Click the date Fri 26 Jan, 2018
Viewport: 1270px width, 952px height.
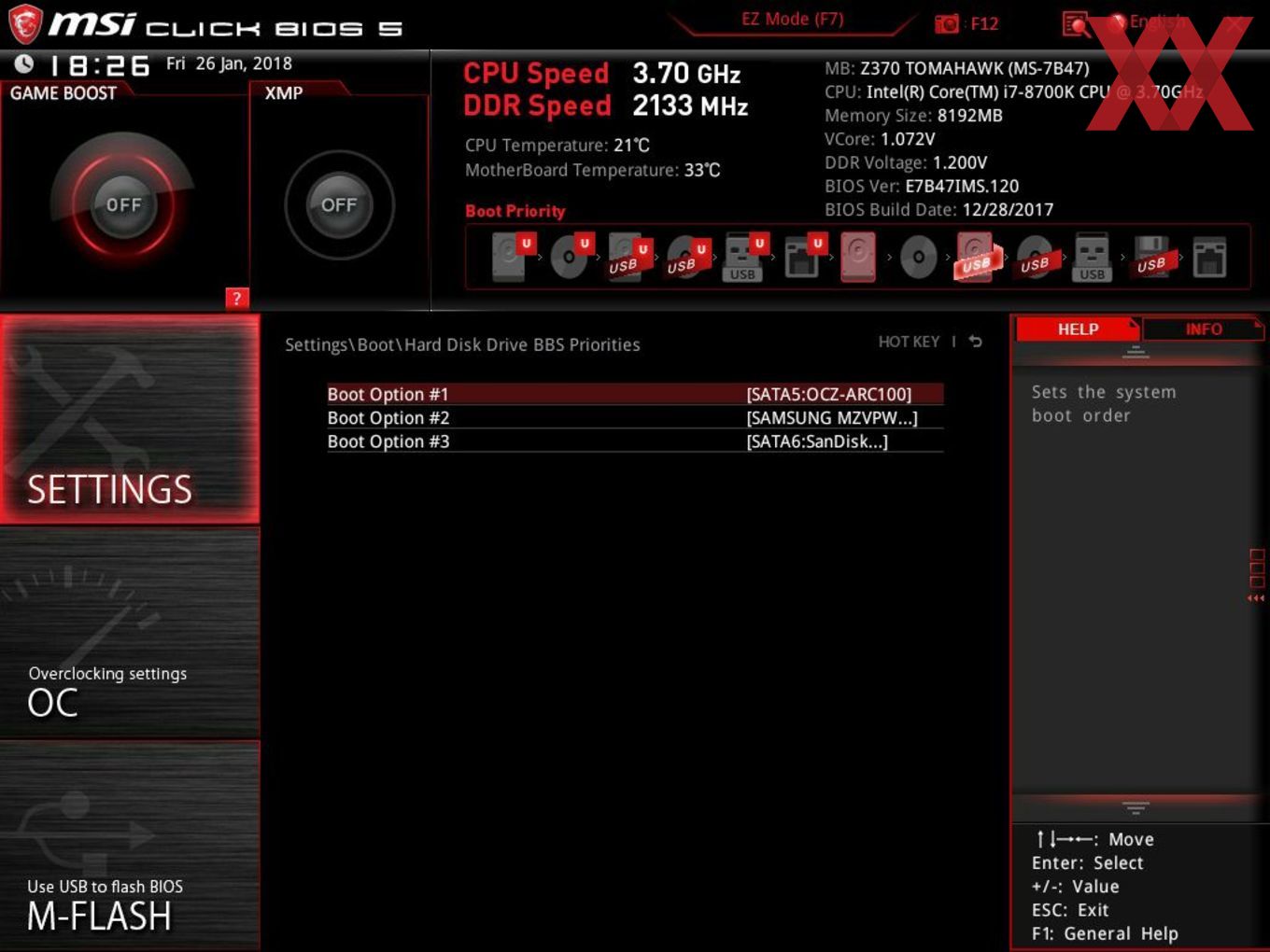click(229, 63)
